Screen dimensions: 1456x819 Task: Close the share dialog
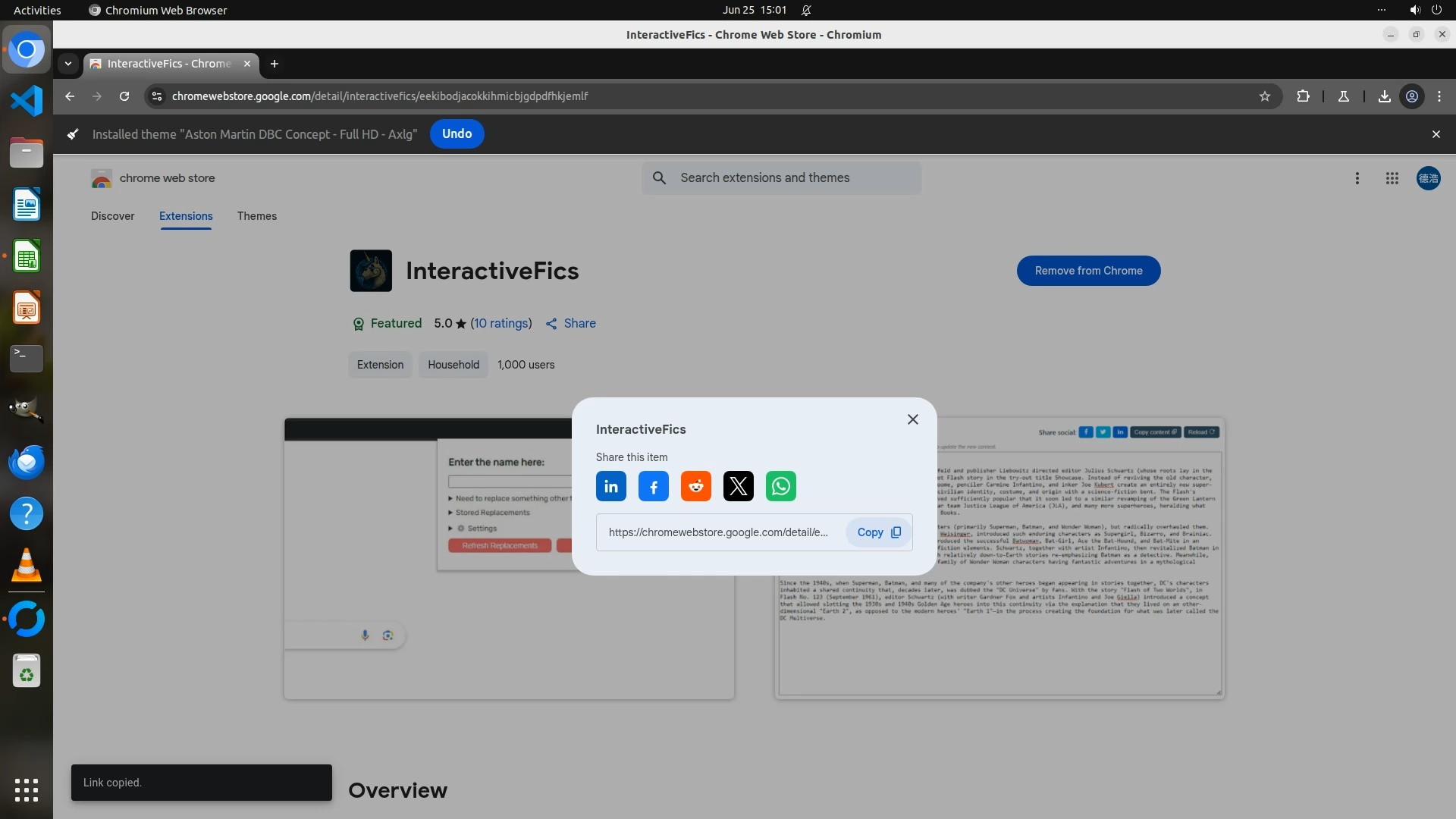[912, 419]
